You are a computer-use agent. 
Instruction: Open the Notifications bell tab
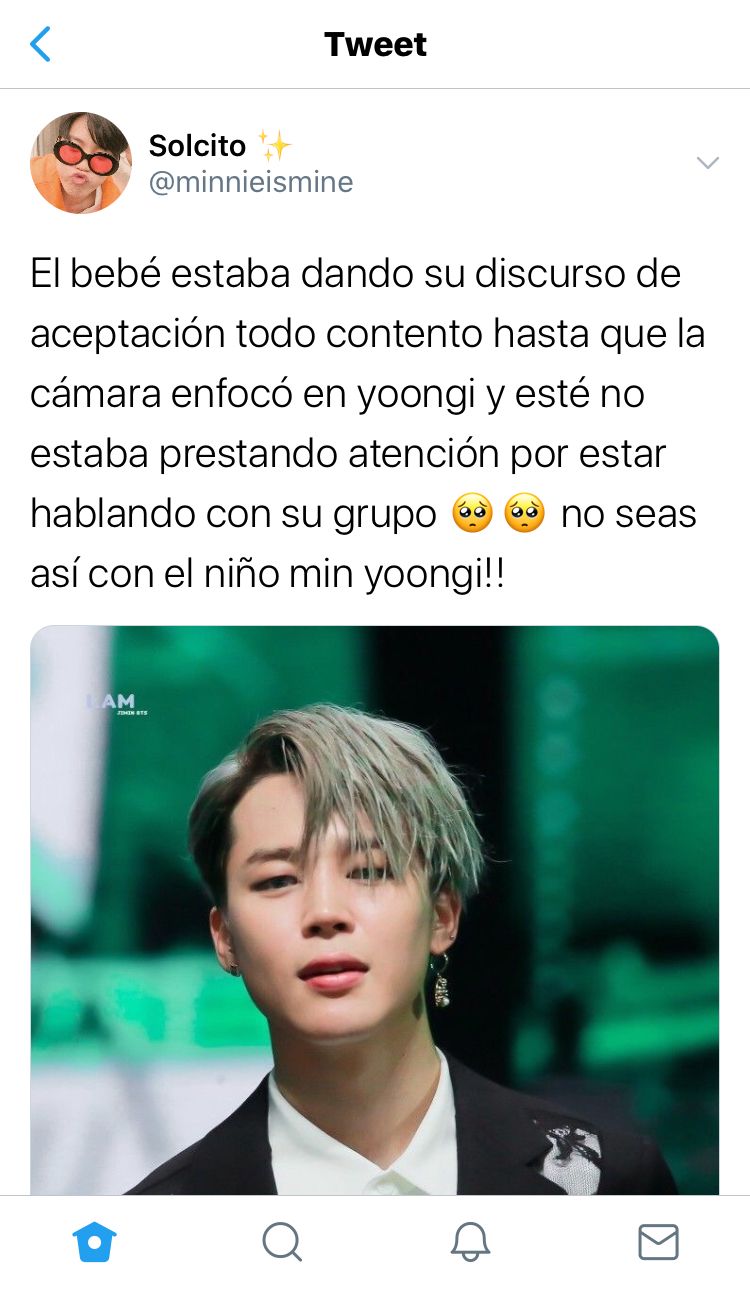pyautogui.click(x=470, y=1242)
